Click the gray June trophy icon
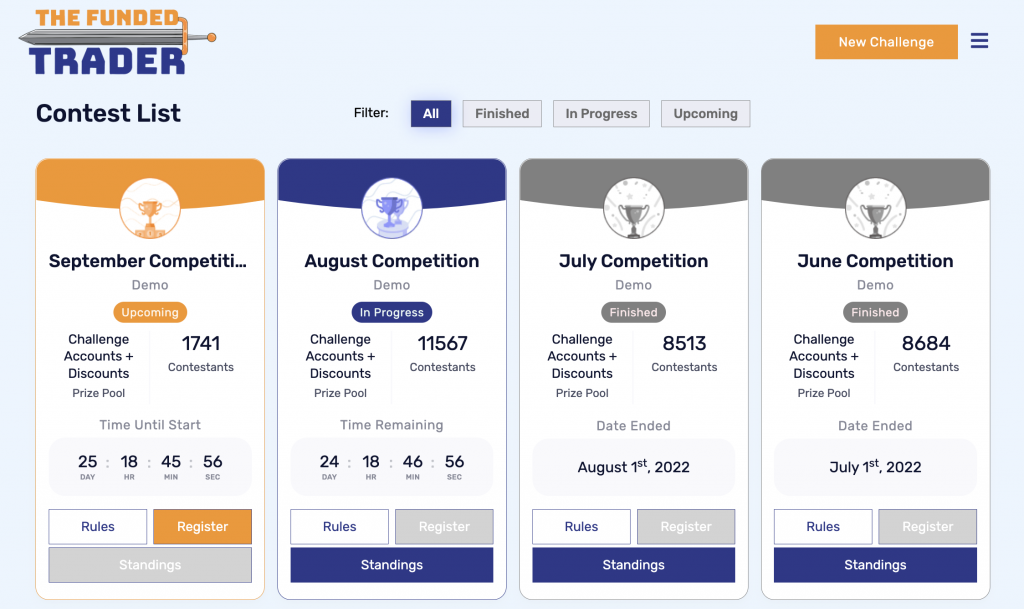This screenshot has width=1024, height=609. pos(875,209)
